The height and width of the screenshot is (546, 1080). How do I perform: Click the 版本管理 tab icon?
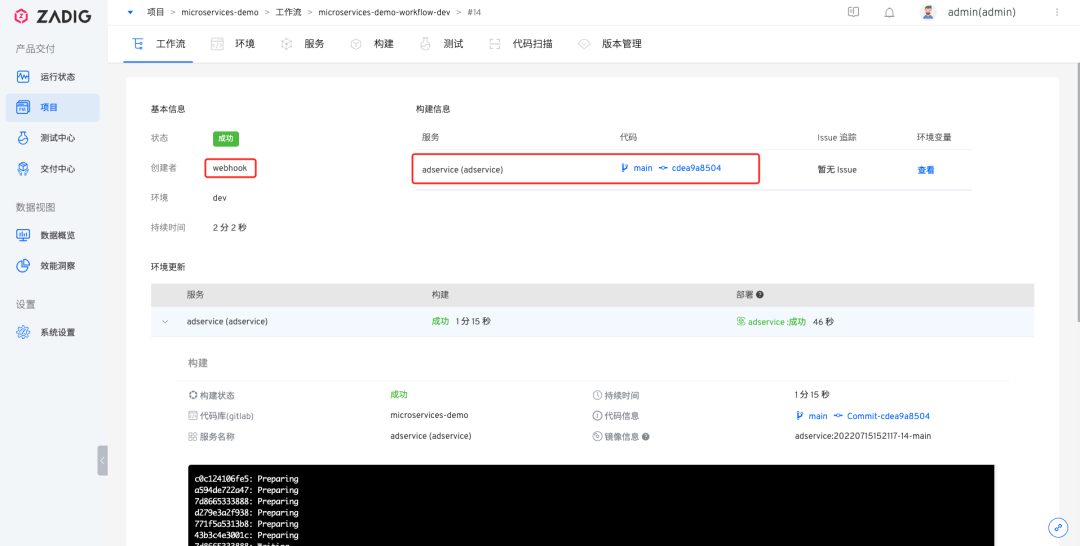584,44
